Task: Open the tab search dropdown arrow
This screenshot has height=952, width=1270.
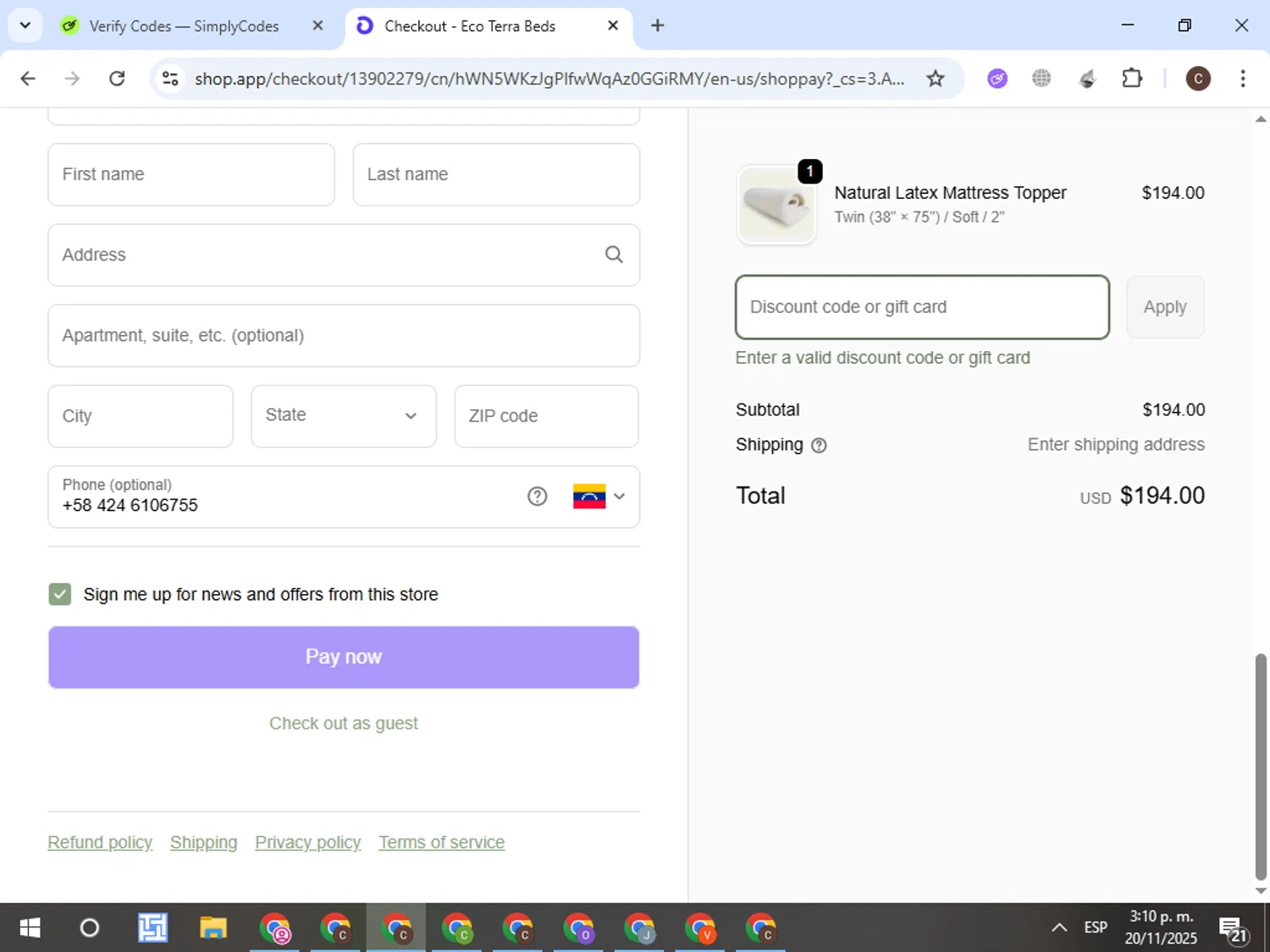Action: point(25,25)
